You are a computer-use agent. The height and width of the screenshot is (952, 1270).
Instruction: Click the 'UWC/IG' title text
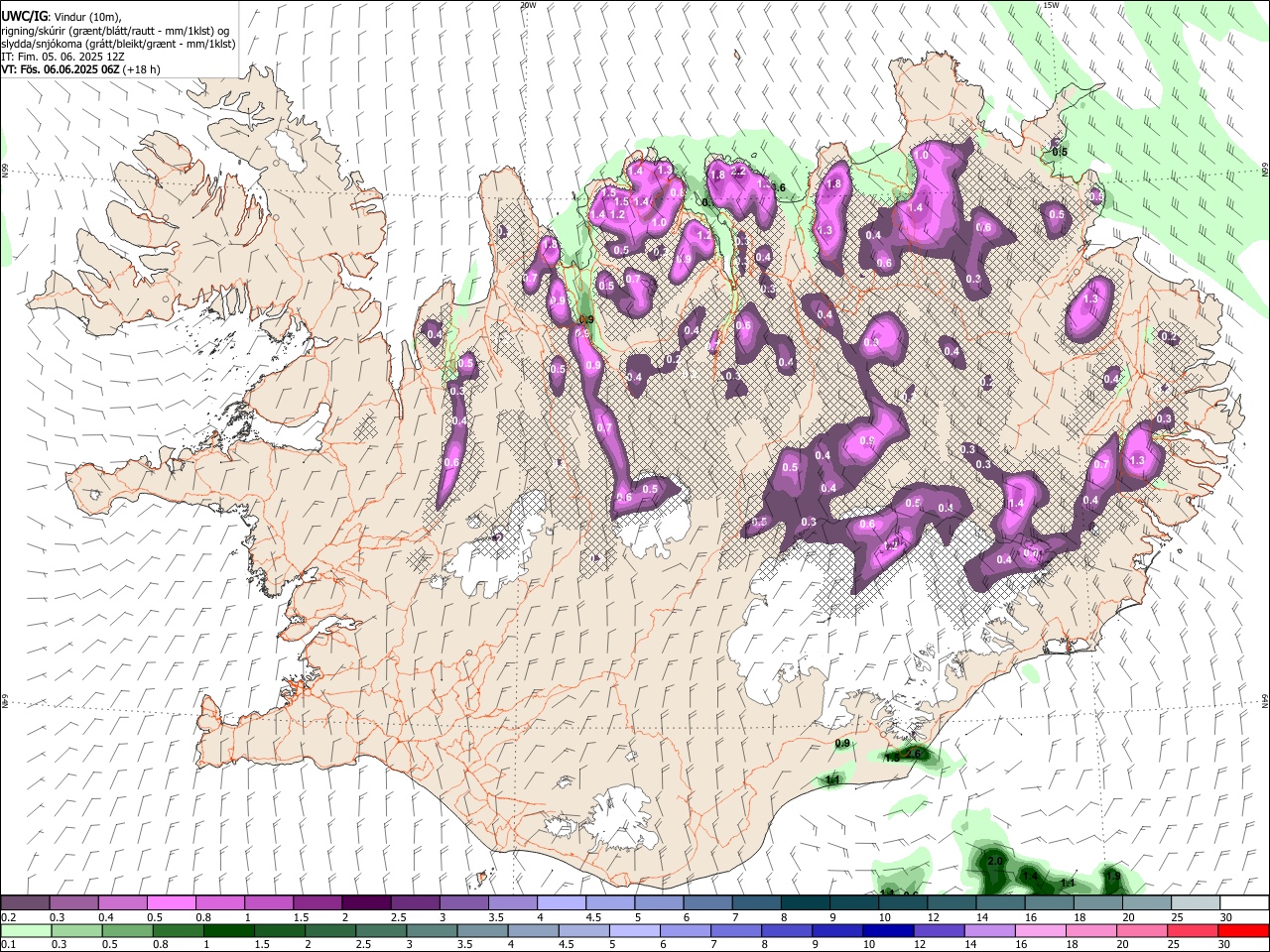24,17
